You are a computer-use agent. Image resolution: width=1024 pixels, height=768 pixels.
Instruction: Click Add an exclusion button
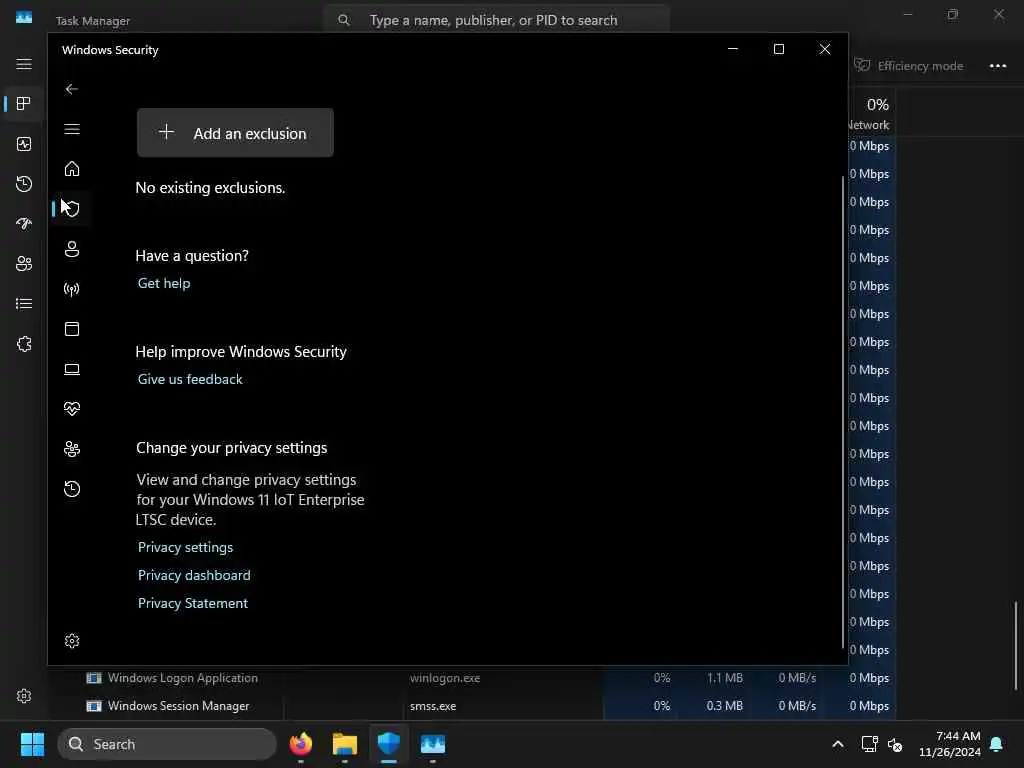tap(235, 133)
